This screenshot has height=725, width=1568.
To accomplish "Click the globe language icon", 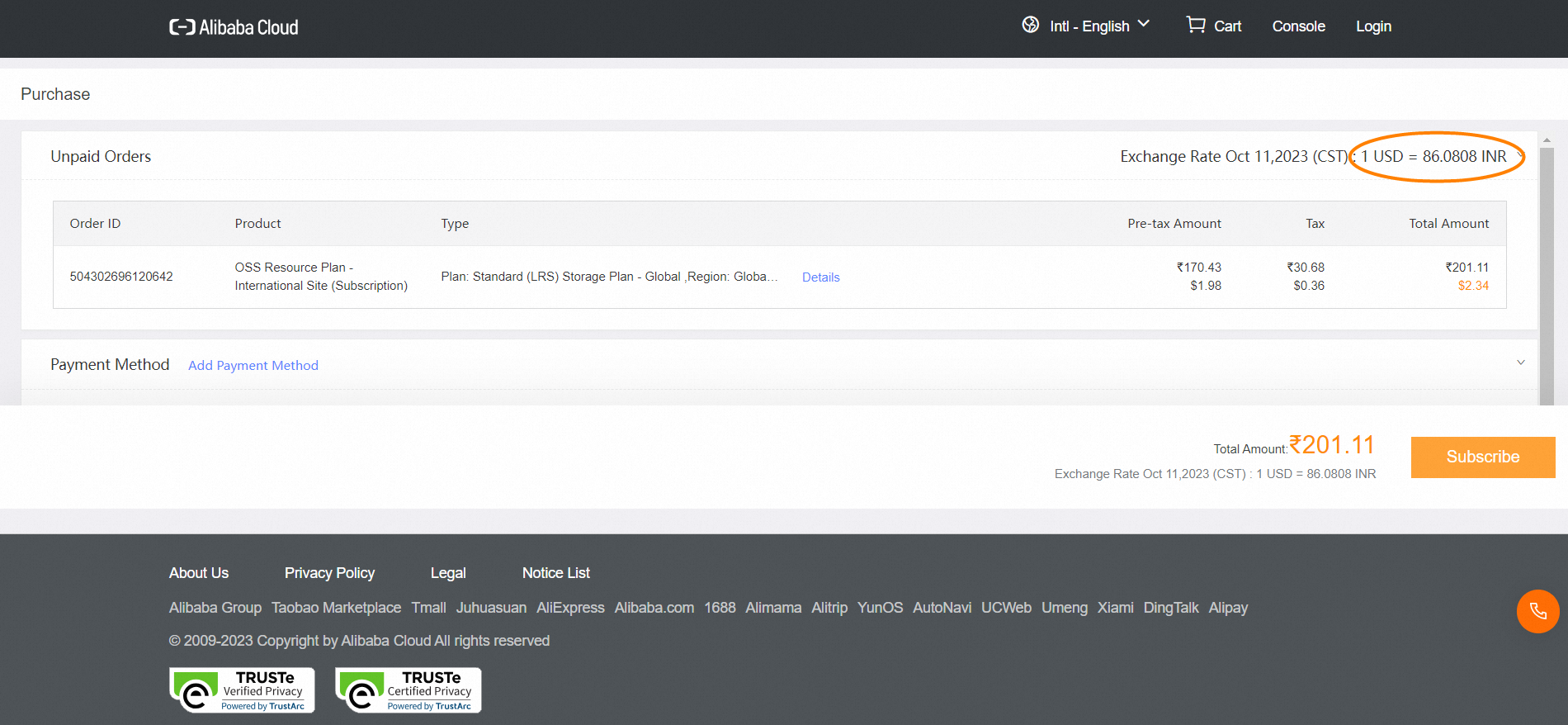I will coord(1031,25).
